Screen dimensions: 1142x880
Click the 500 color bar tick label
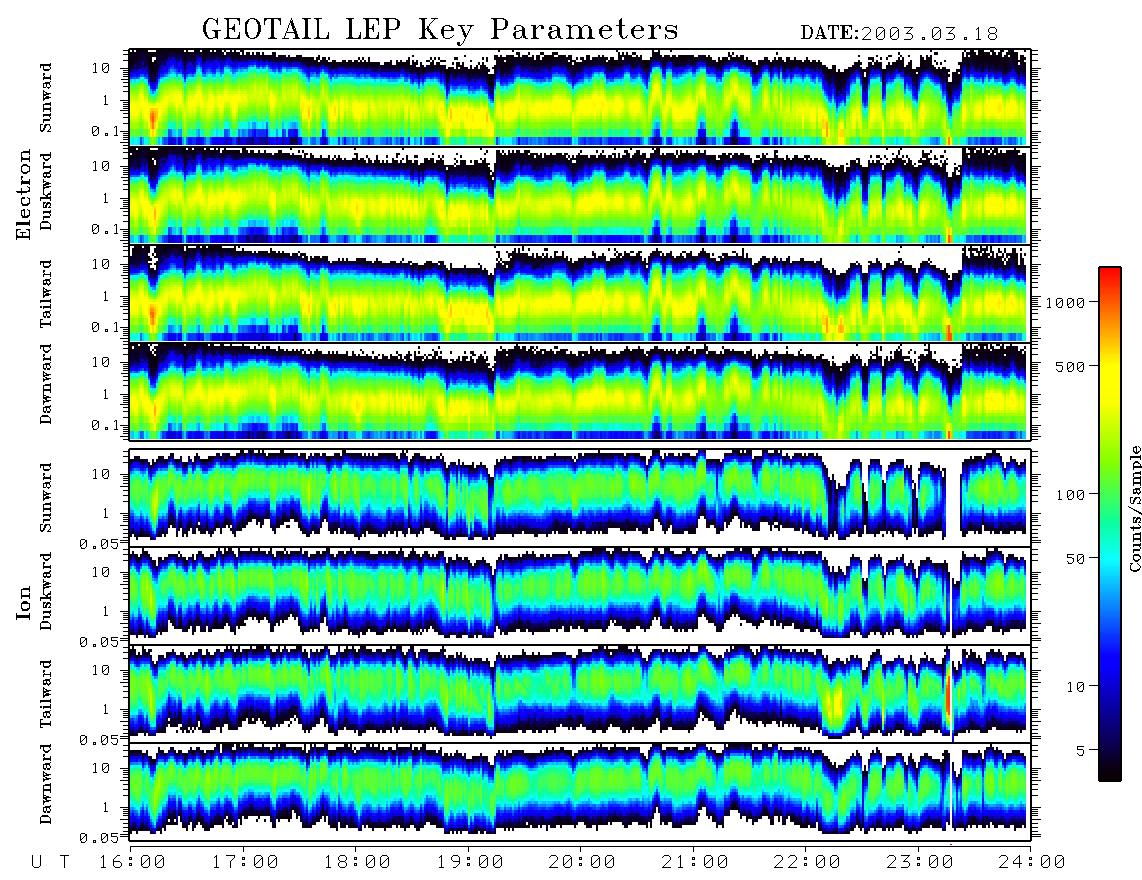coord(1070,366)
